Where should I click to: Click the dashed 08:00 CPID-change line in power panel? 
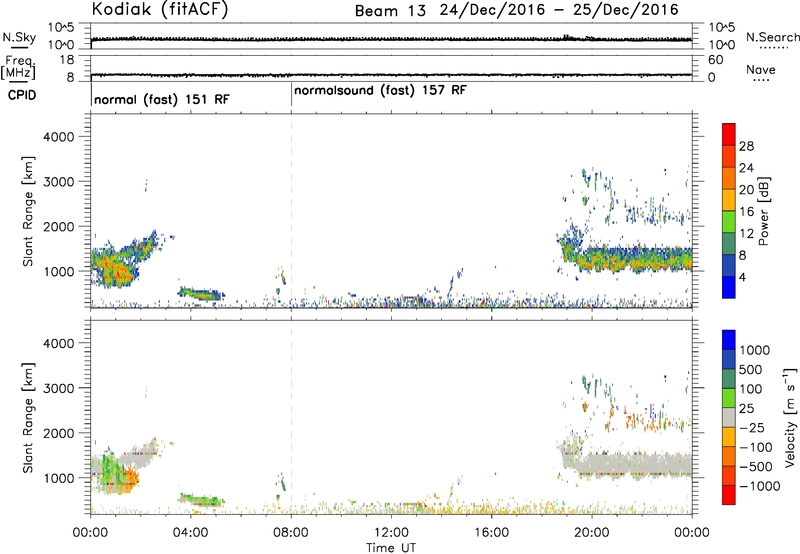pyautogui.click(x=291, y=211)
